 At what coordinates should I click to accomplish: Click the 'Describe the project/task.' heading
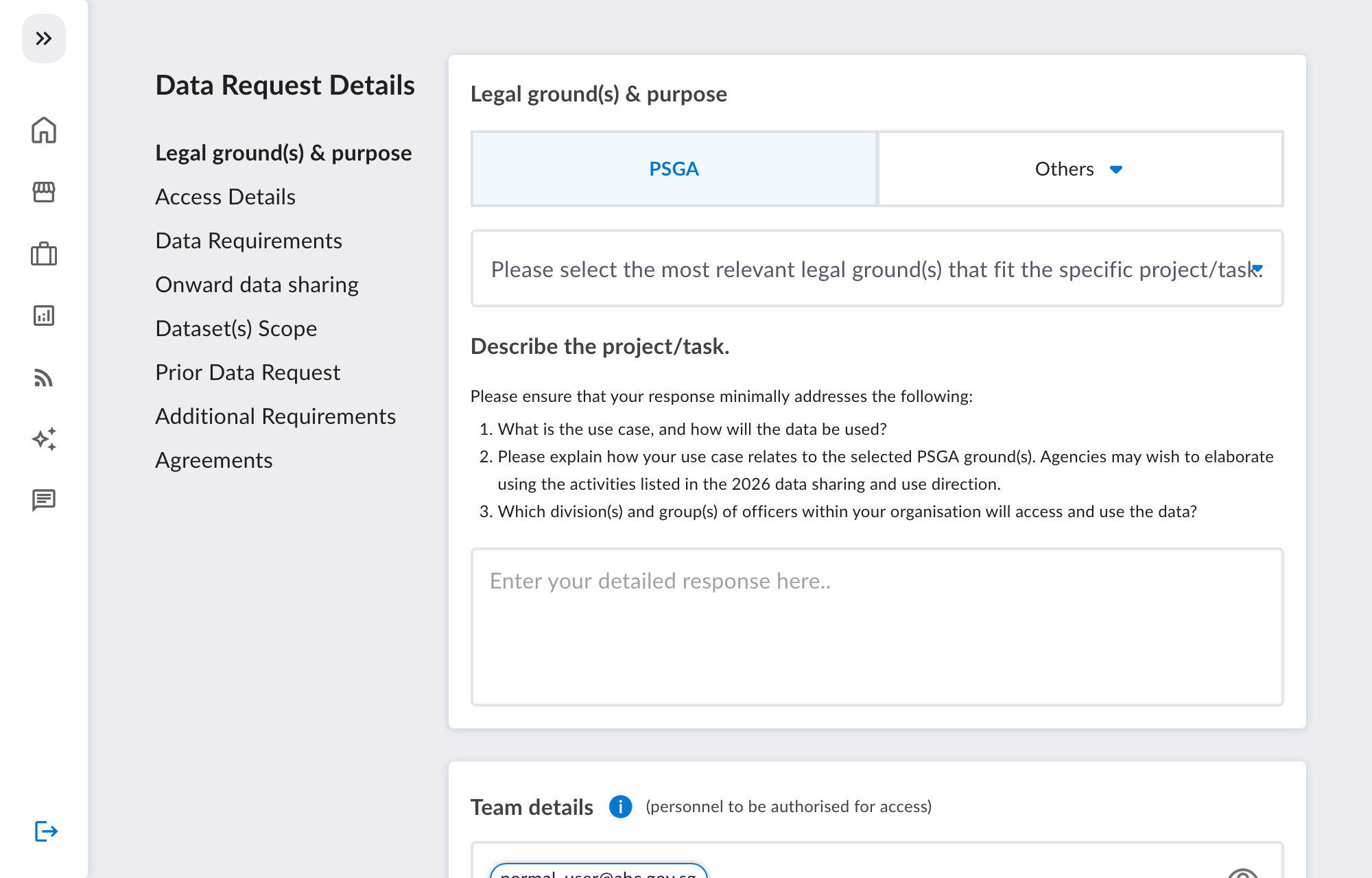click(600, 346)
